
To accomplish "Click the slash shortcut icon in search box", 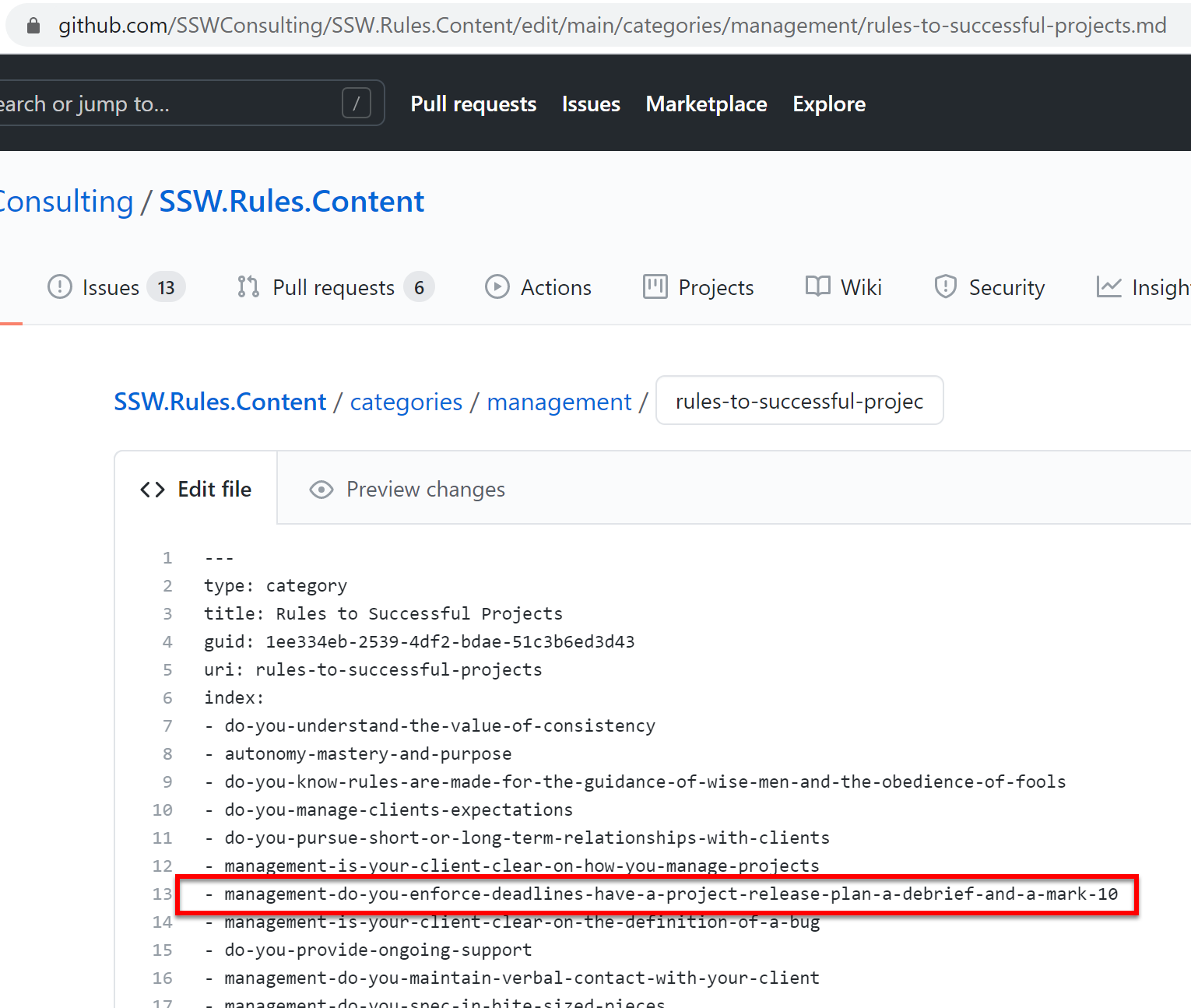I will pos(357,103).
